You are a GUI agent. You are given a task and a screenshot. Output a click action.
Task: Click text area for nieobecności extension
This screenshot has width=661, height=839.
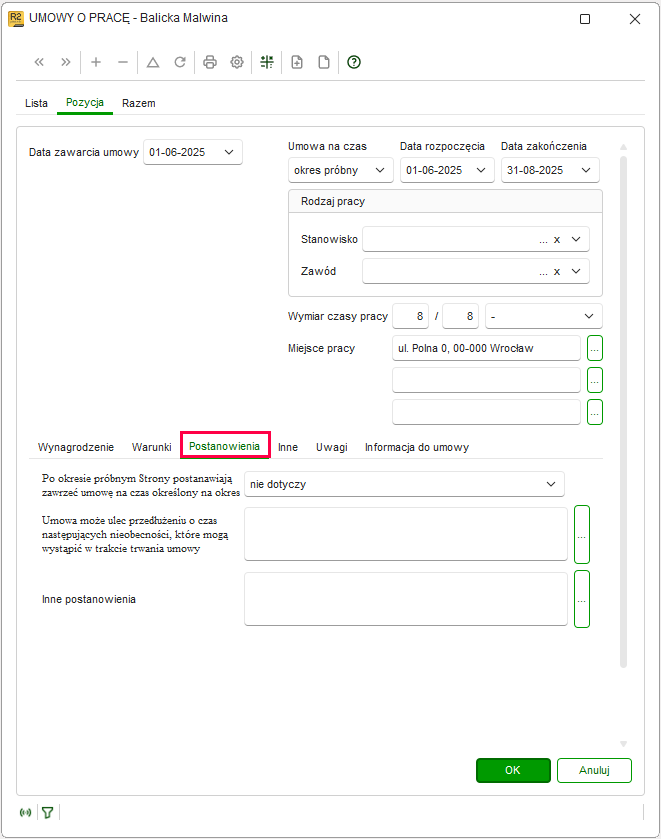click(406, 534)
